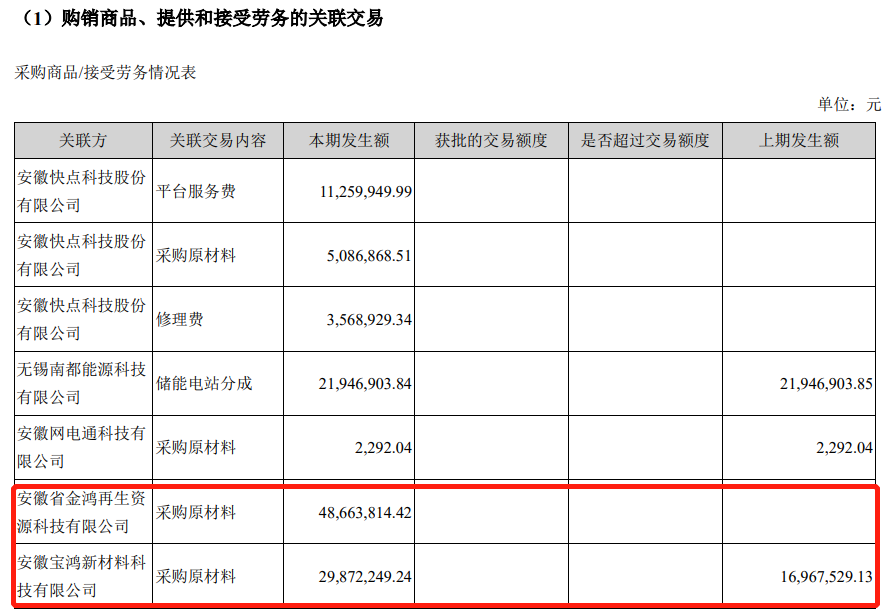The width and height of the screenshot is (893, 616).
Task: Click the prior amount 21,946,903.85
Action: [x=826, y=384]
